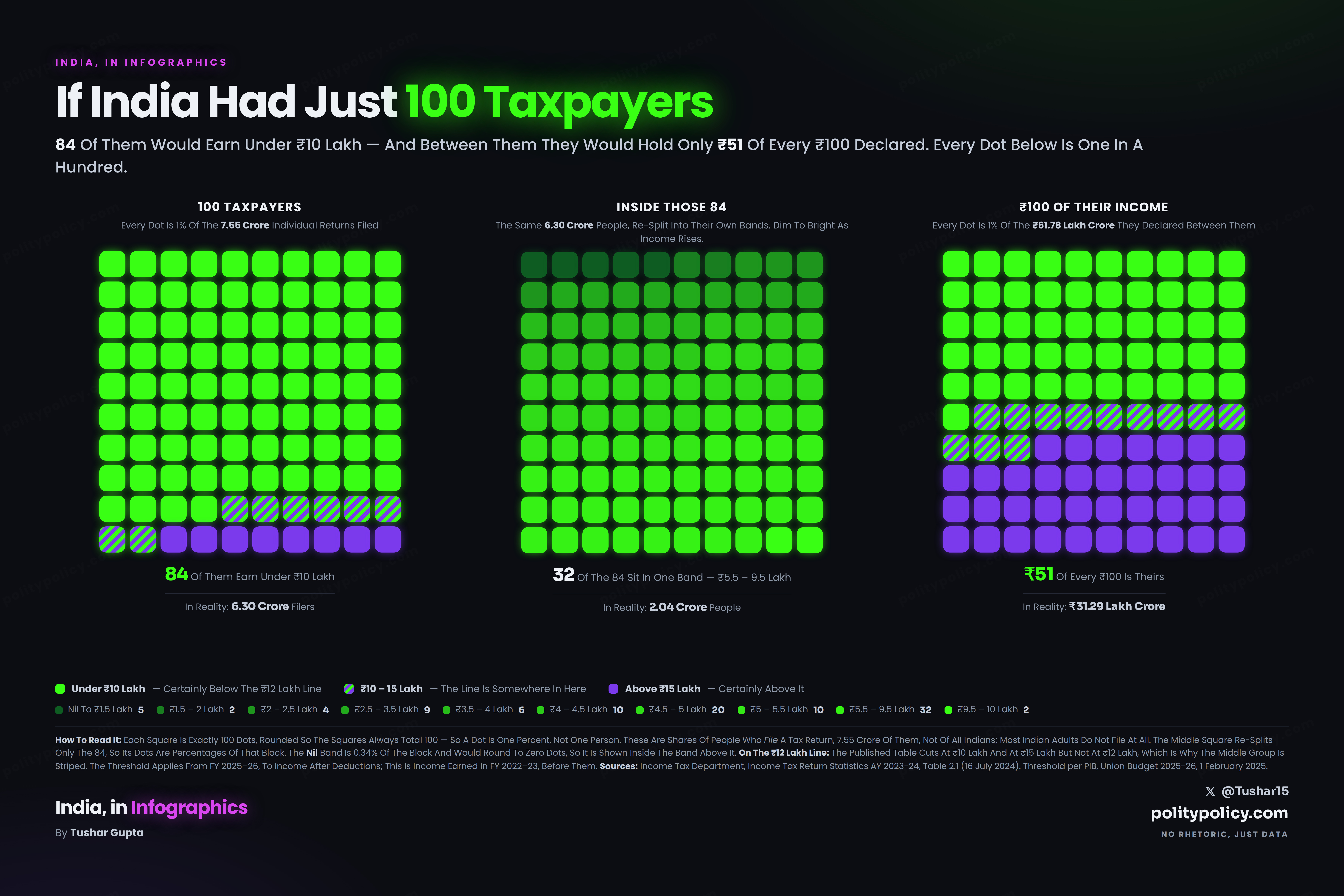This screenshot has height=896, width=1344.
Task: Click the green Under ₹10 Lakh legend swatch
Action: tap(60, 689)
